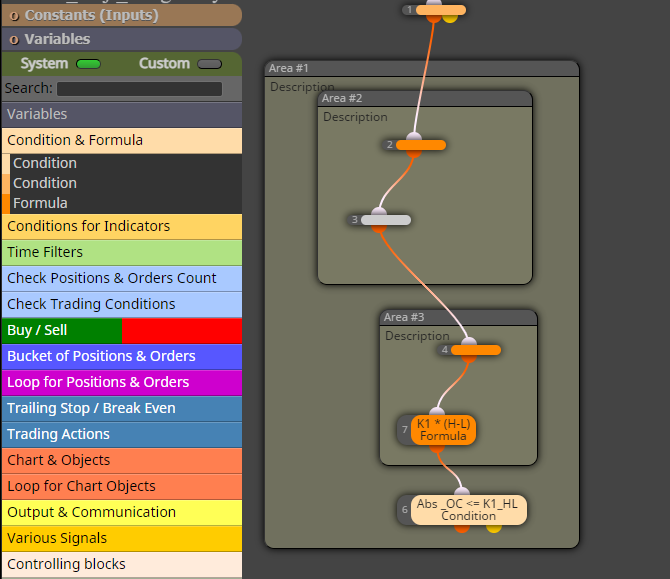Image resolution: width=670 pixels, height=579 pixels.
Task: Click yellow output of Condition block 6
Action: pyautogui.click(x=494, y=528)
